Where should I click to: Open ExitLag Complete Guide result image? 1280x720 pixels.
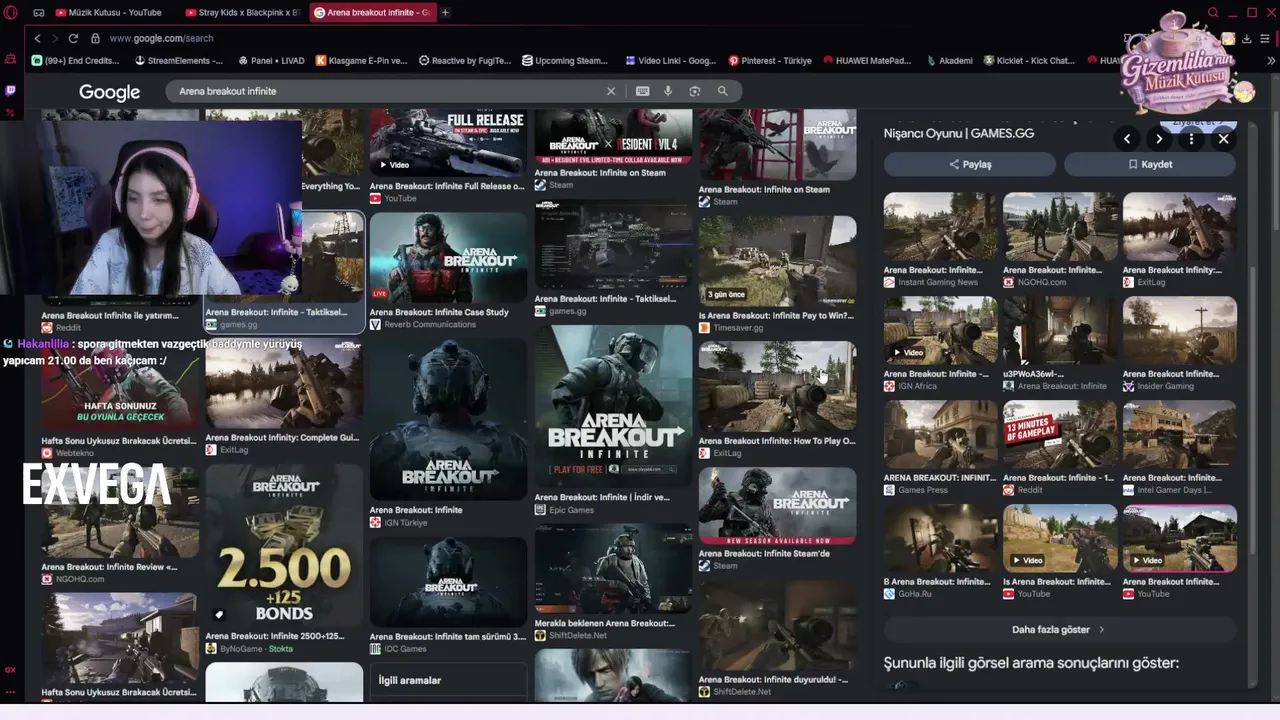tap(284, 384)
